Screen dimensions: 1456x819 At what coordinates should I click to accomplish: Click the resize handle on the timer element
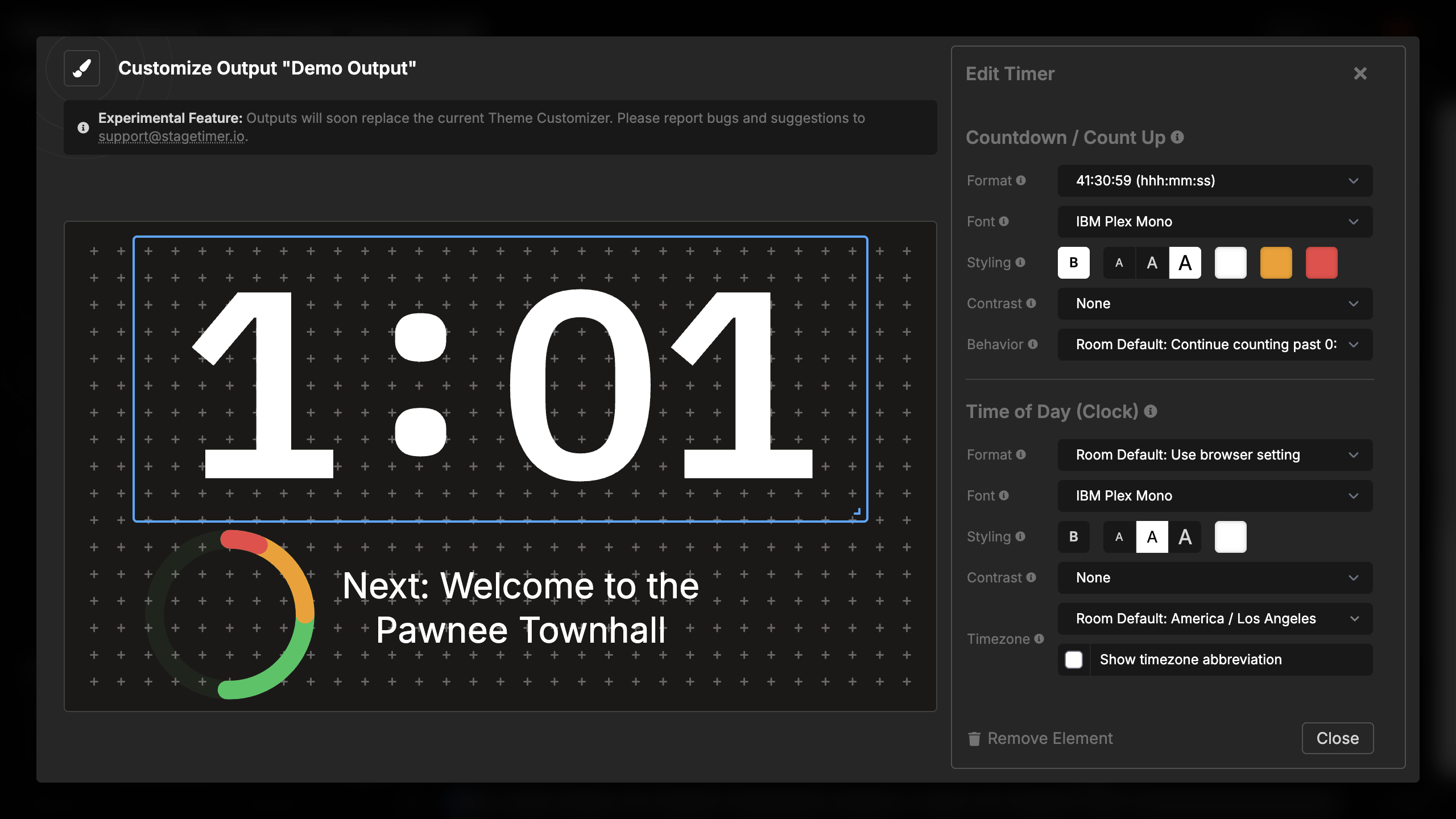pyautogui.click(x=857, y=511)
